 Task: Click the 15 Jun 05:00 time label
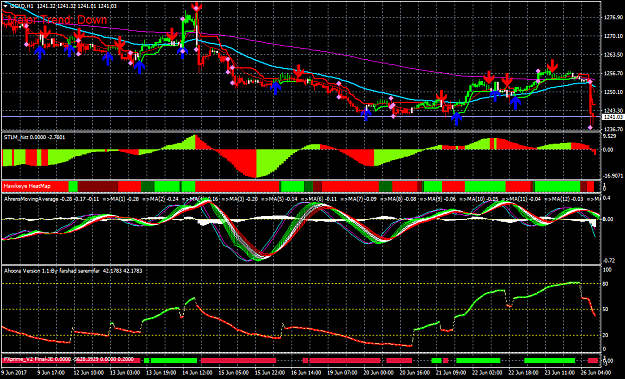coord(235,372)
